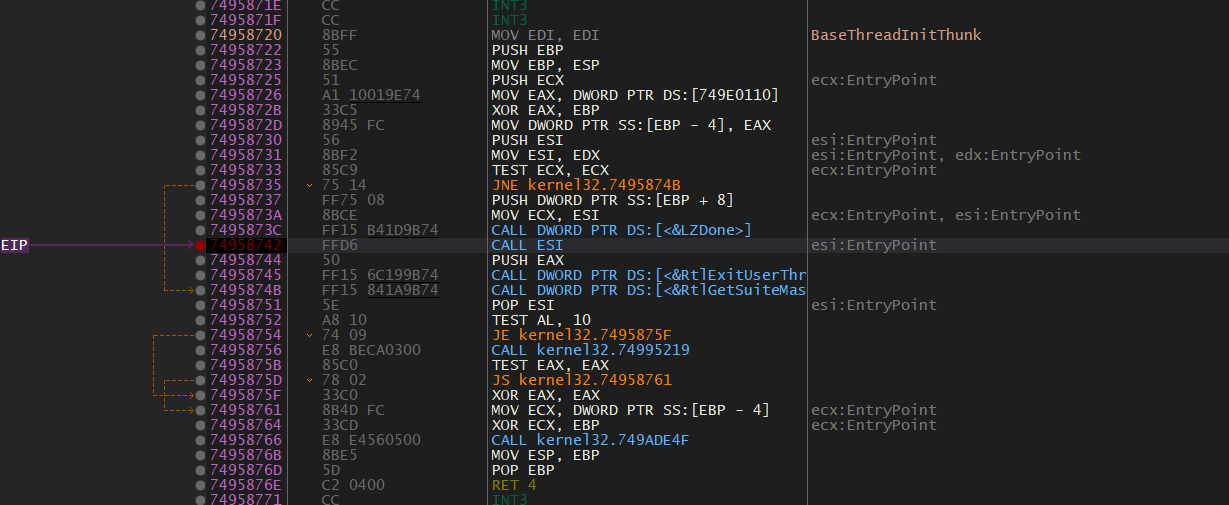Select the PUSH EAX instruction
This screenshot has width=1229, height=505.
click(x=527, y=260)
